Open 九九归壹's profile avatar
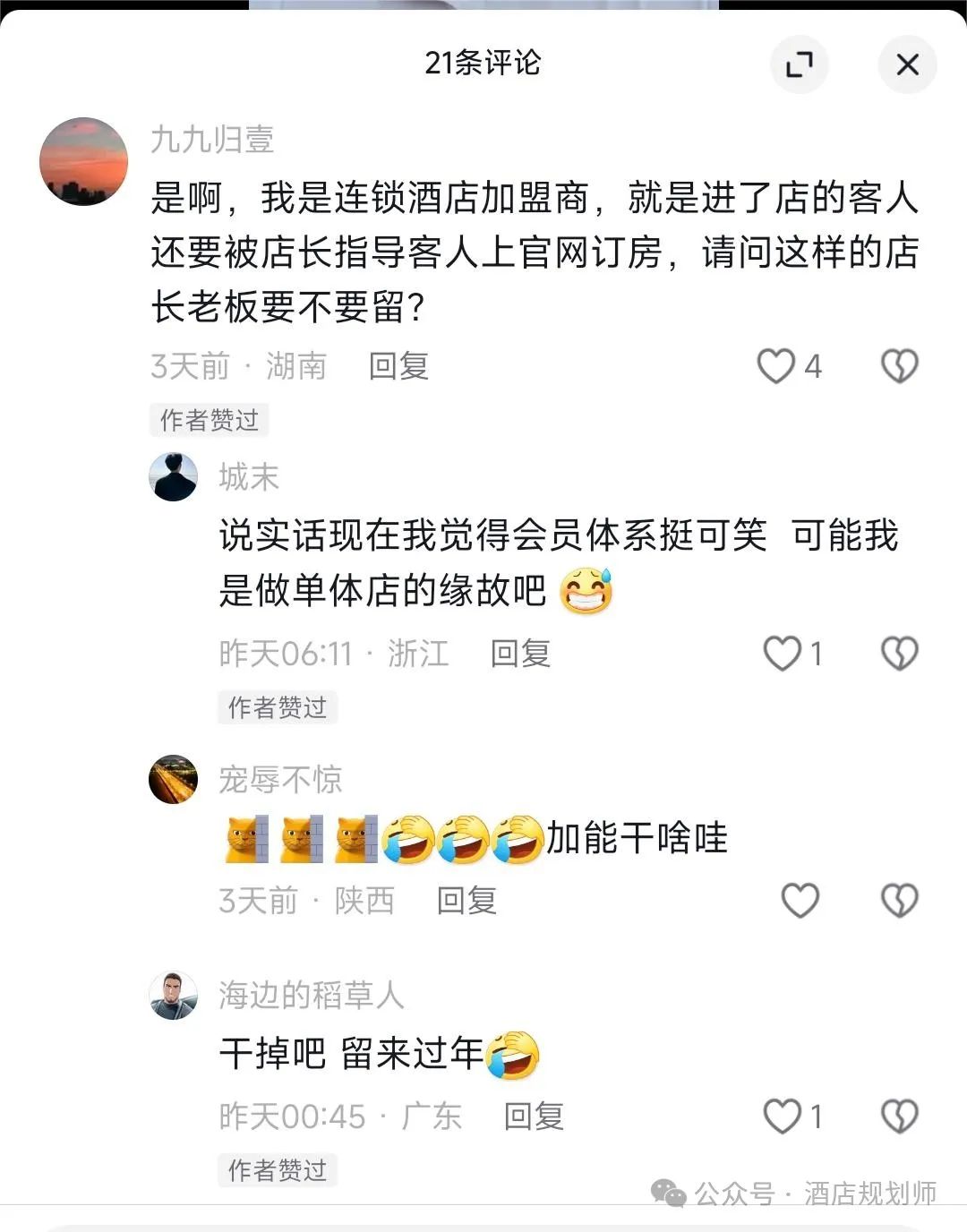 click(84, 162)
